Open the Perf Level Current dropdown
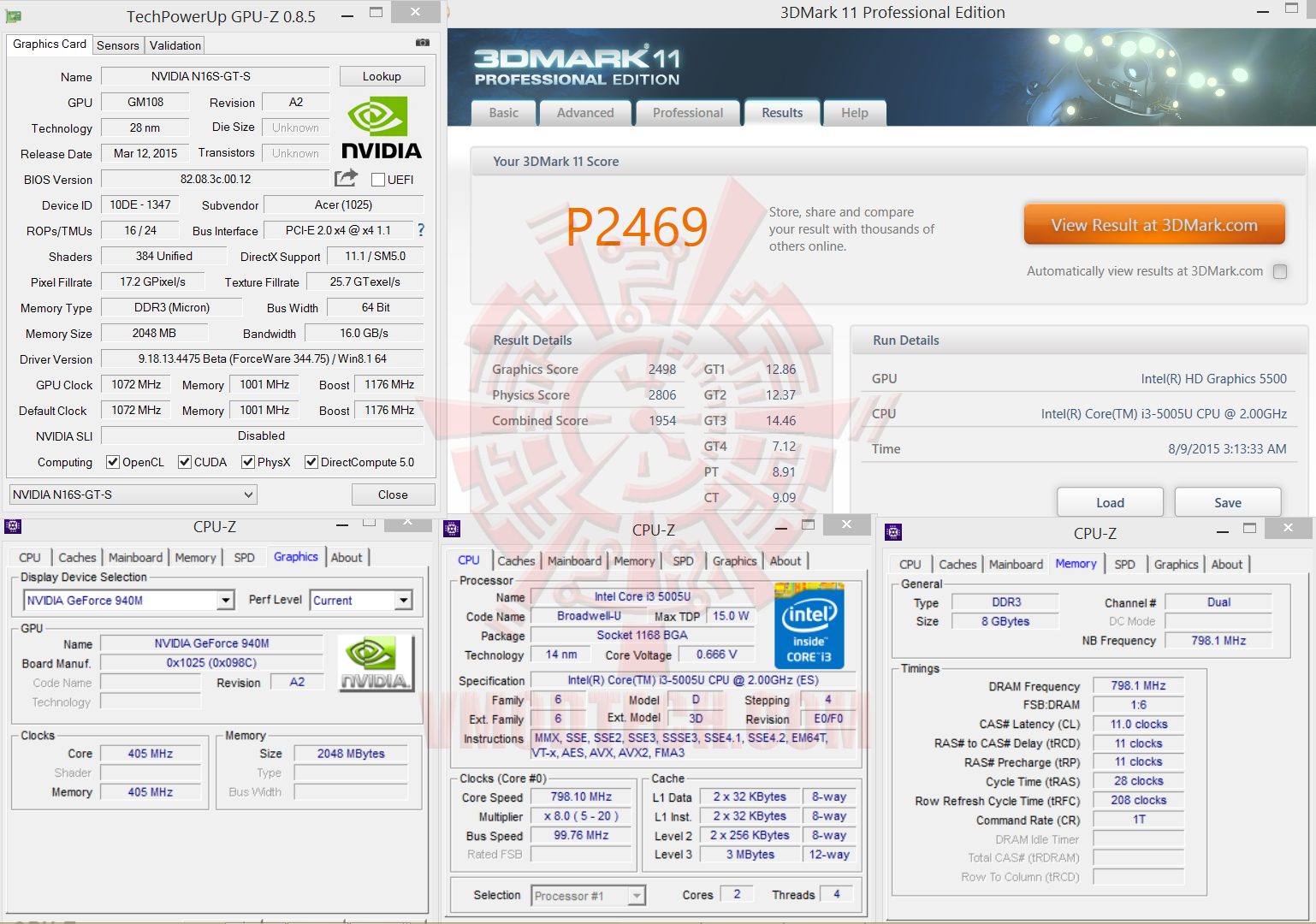Screen dimensions: 1316x924 [x=361, y=601]
